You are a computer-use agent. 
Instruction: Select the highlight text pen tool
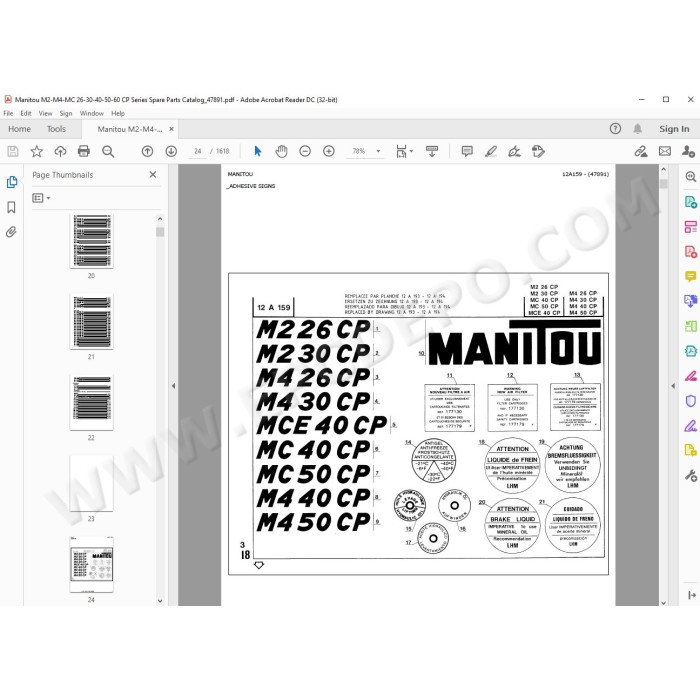(x=491, y=151)
